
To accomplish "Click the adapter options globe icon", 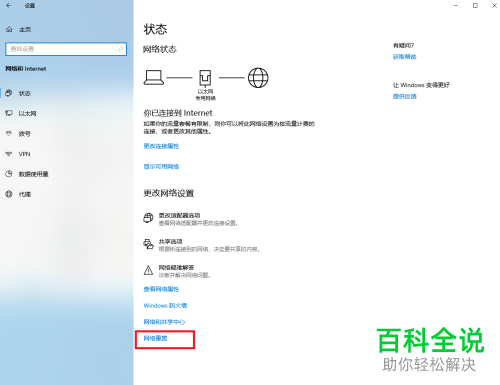I will click(148, 218).
